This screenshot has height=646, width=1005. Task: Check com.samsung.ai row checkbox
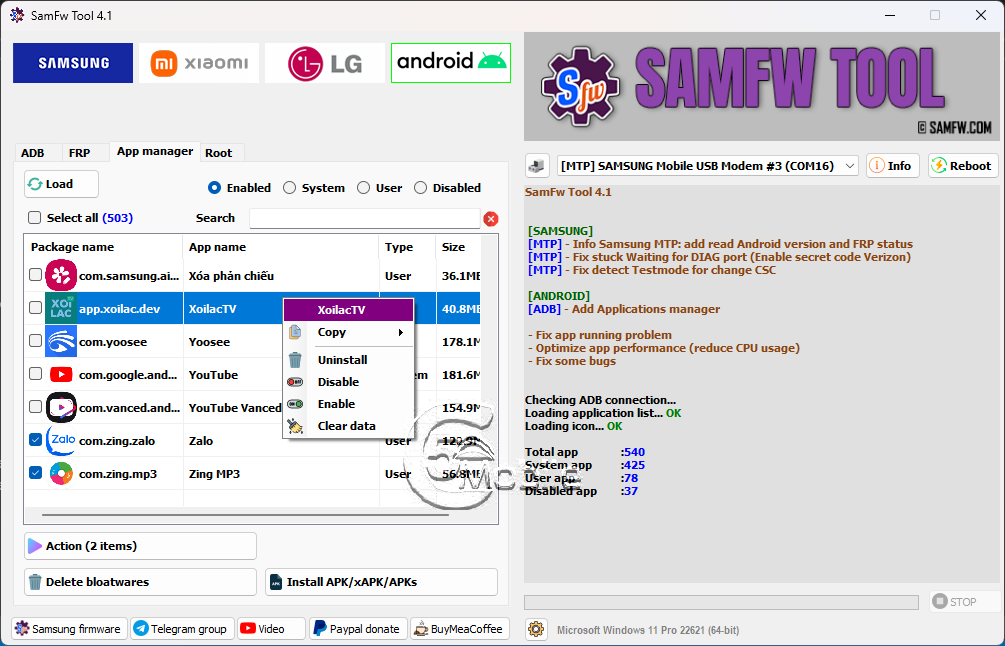[x=35, y=275]
